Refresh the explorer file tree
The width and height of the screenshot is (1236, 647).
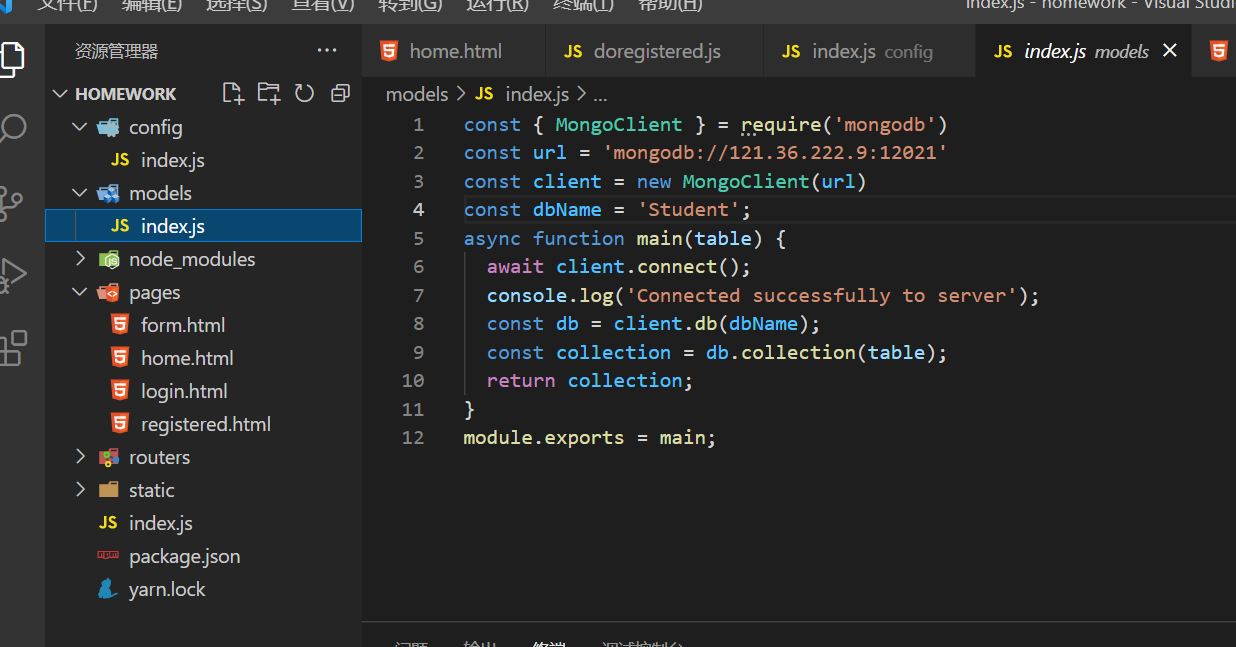305,93
